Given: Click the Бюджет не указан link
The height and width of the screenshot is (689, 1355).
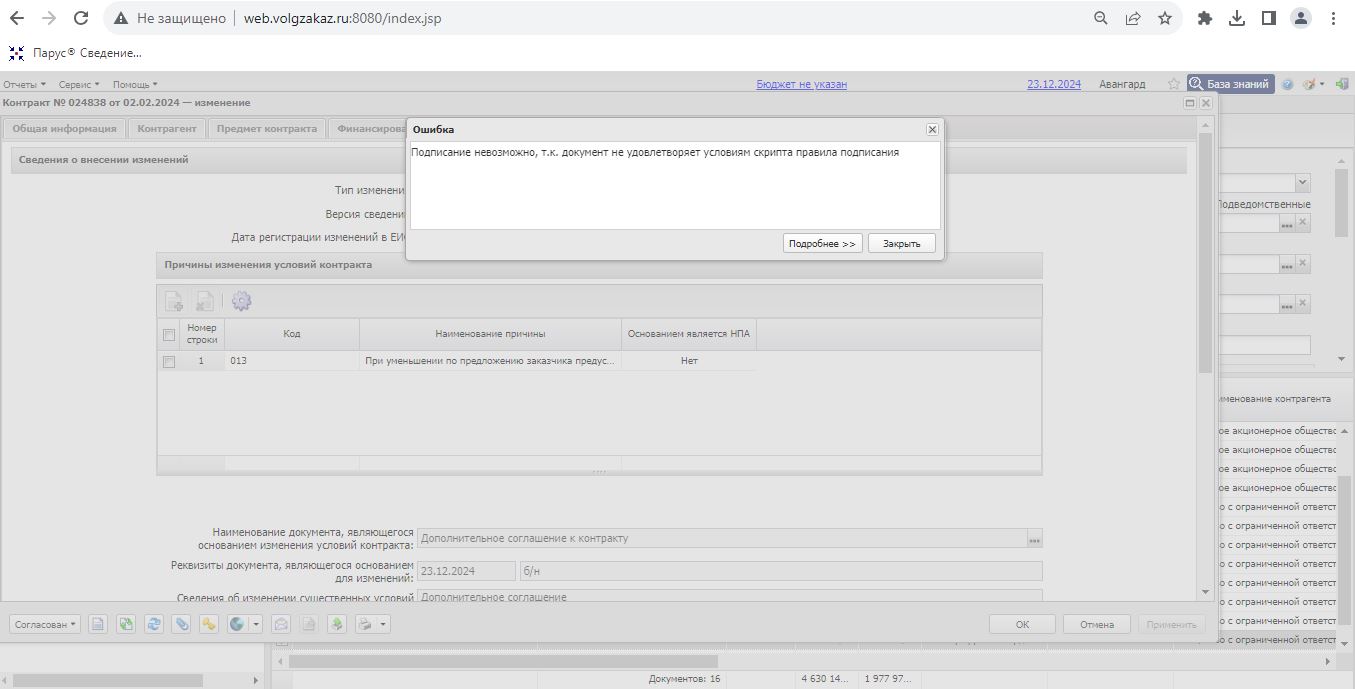Looking at the screenshot, I should click(x=801, y=85).
